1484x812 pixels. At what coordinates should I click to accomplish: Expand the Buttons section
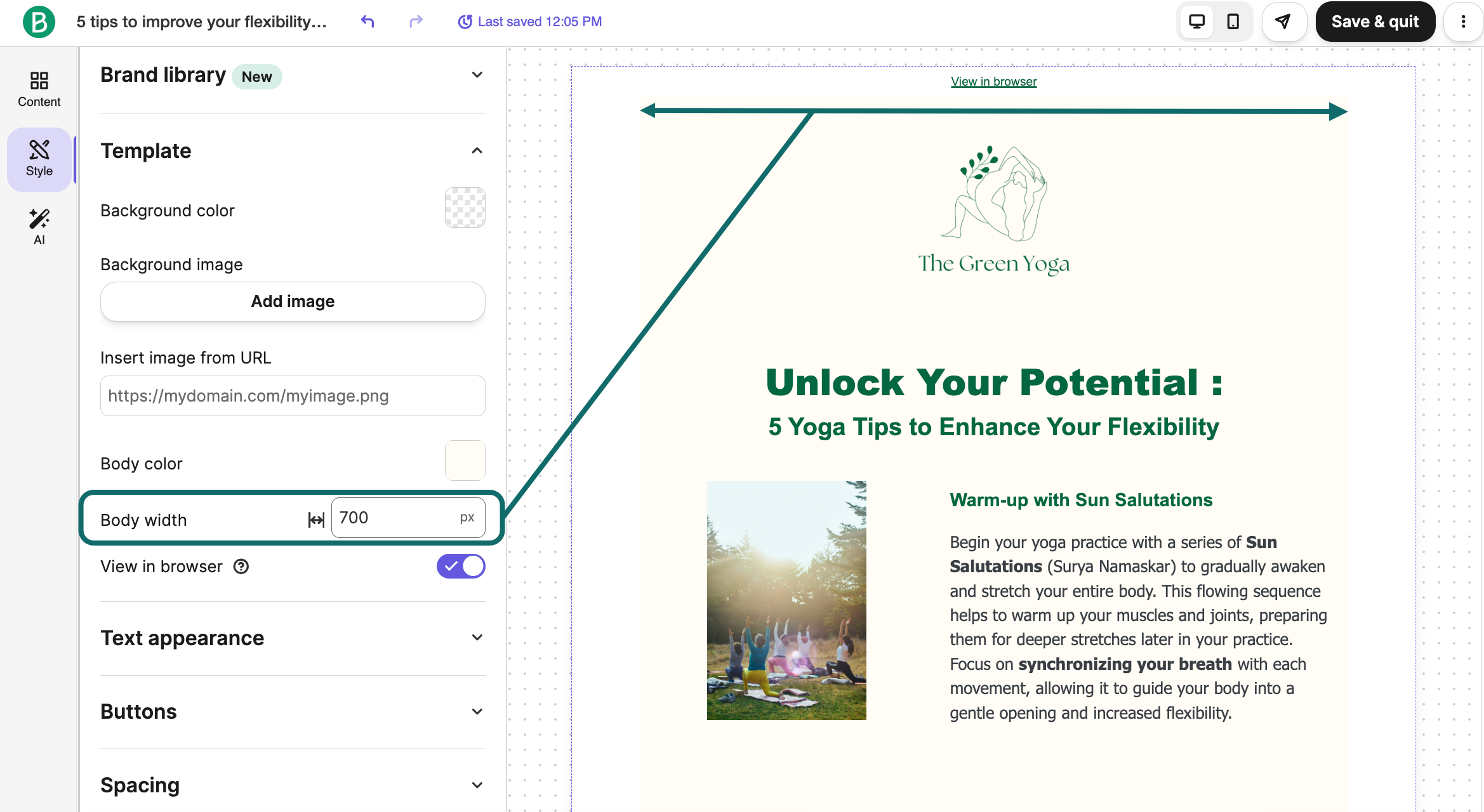(x=477, y=712)
